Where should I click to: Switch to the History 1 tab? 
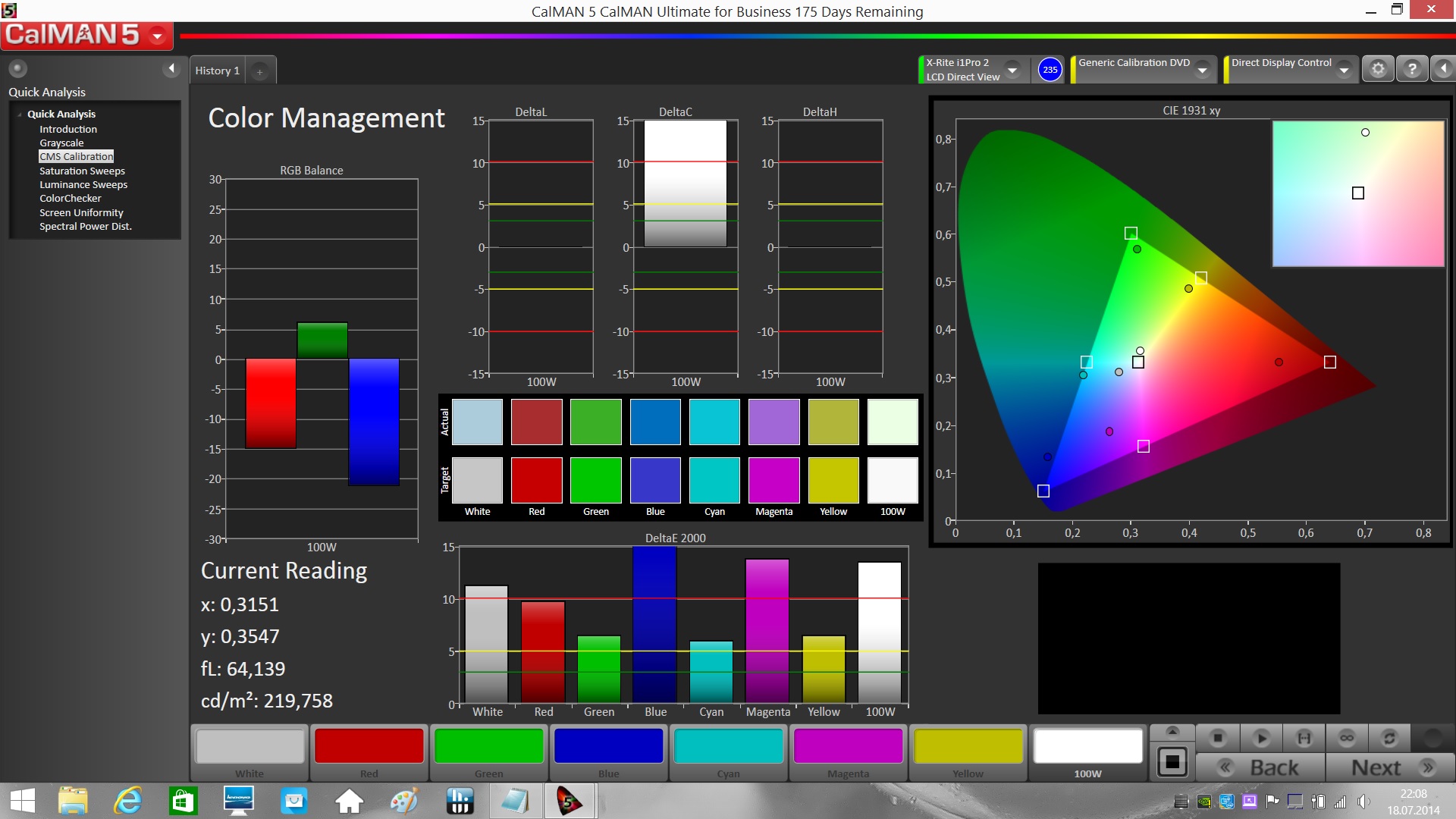(217, 71)
